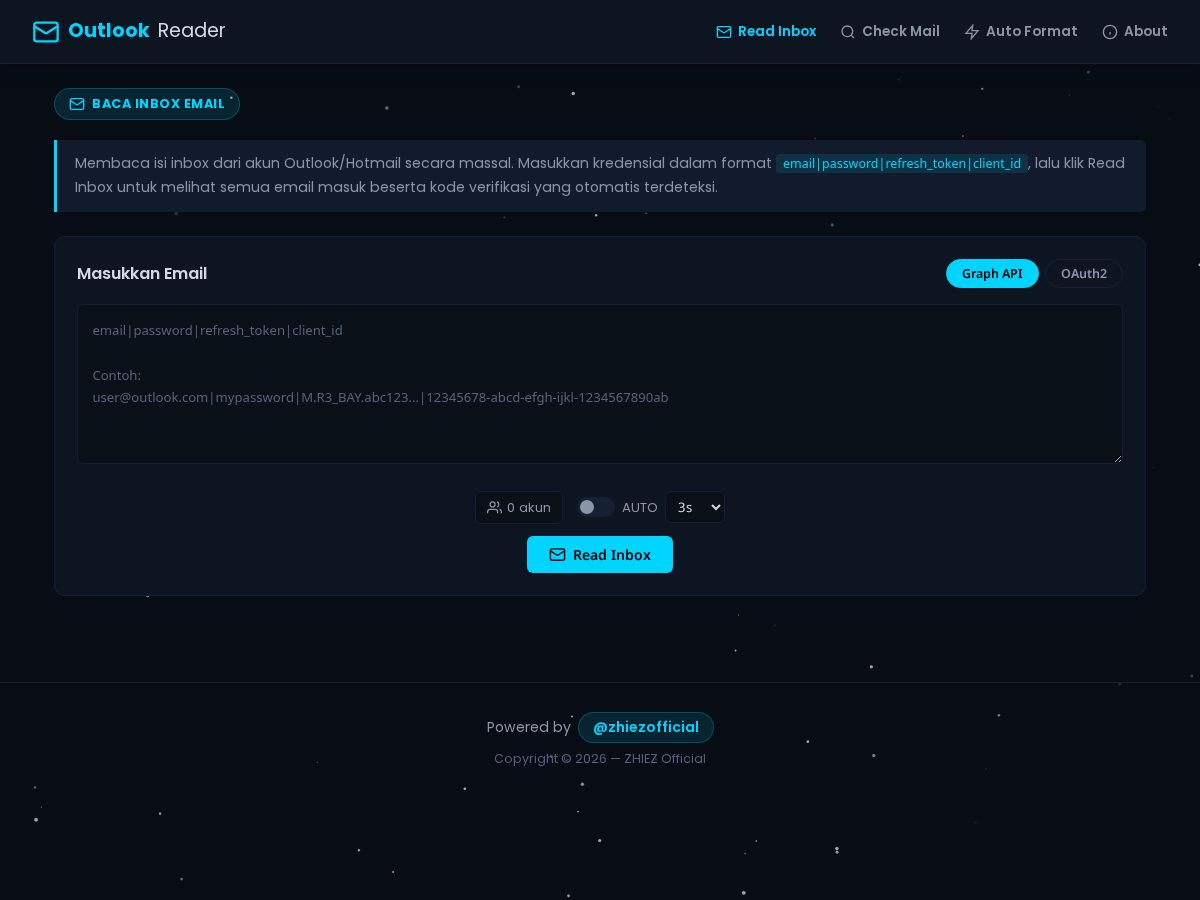Click the AUTO label text
The width and height of the screenshot is (1200, 900).
[640, 507]
